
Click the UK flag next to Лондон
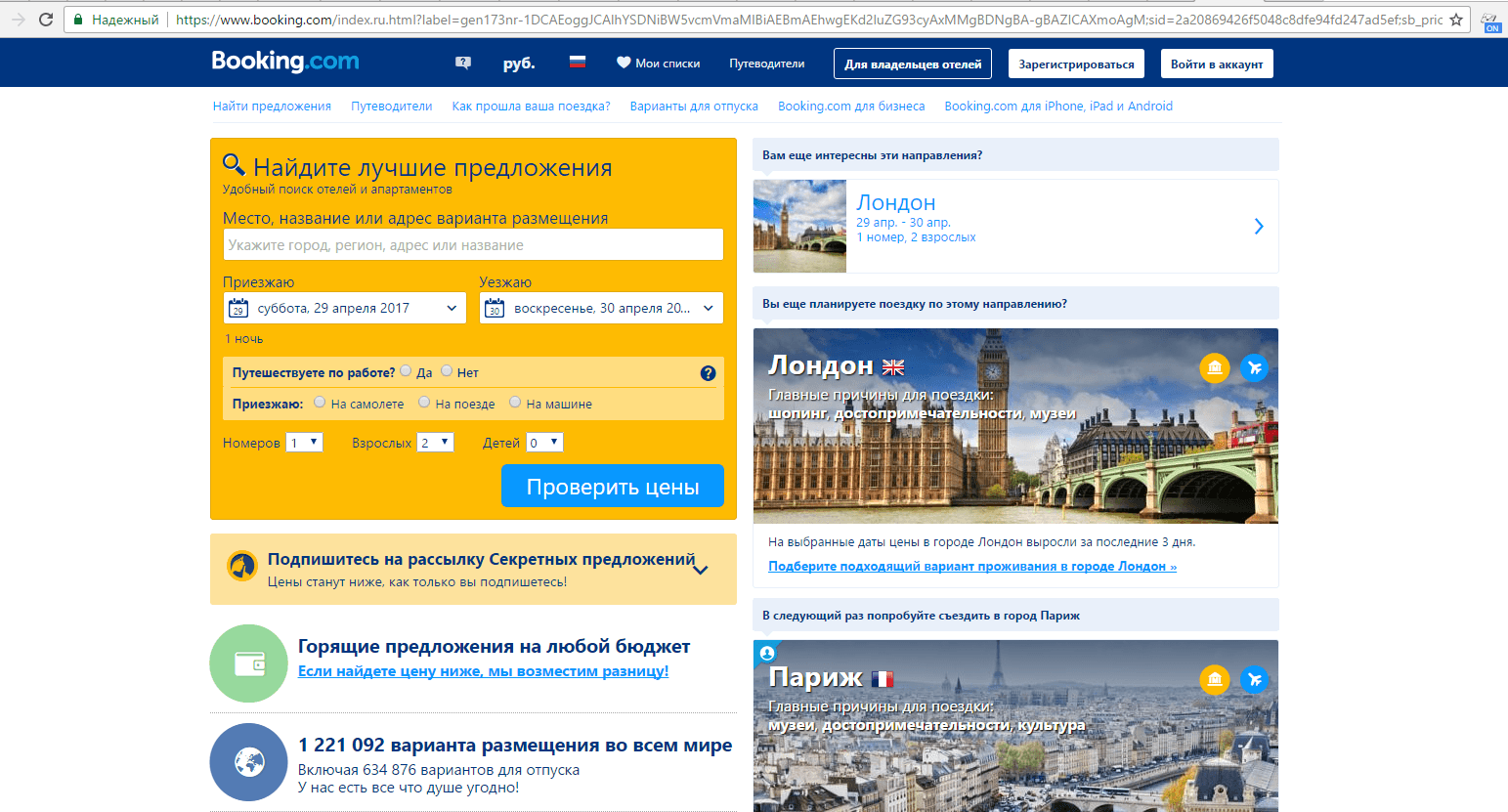coord(893,367)
